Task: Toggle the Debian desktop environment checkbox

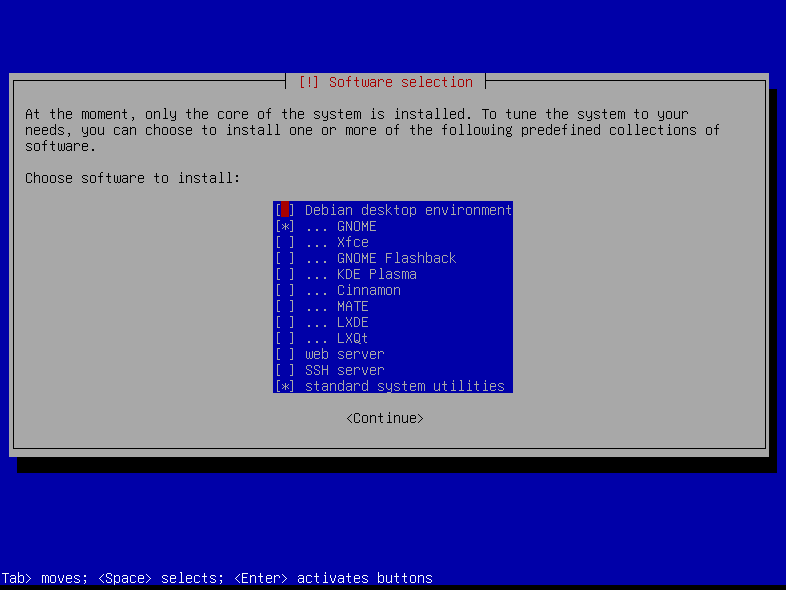Action: click(285, 210)
